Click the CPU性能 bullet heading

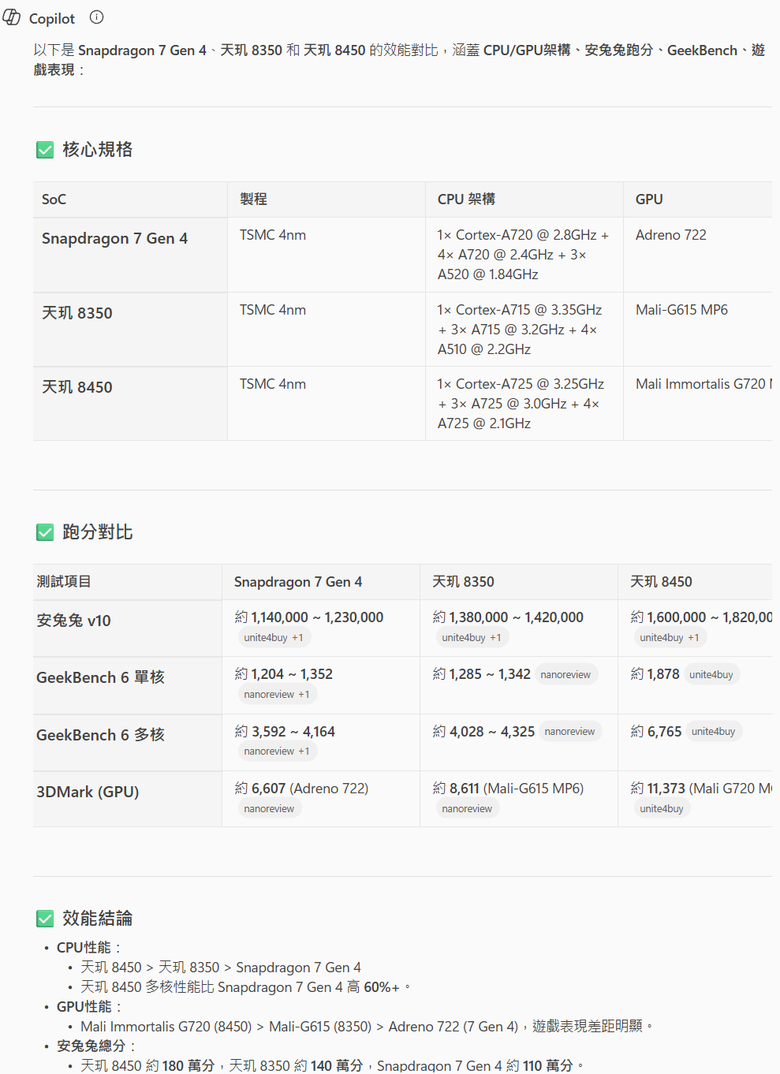tap(88, 947)
